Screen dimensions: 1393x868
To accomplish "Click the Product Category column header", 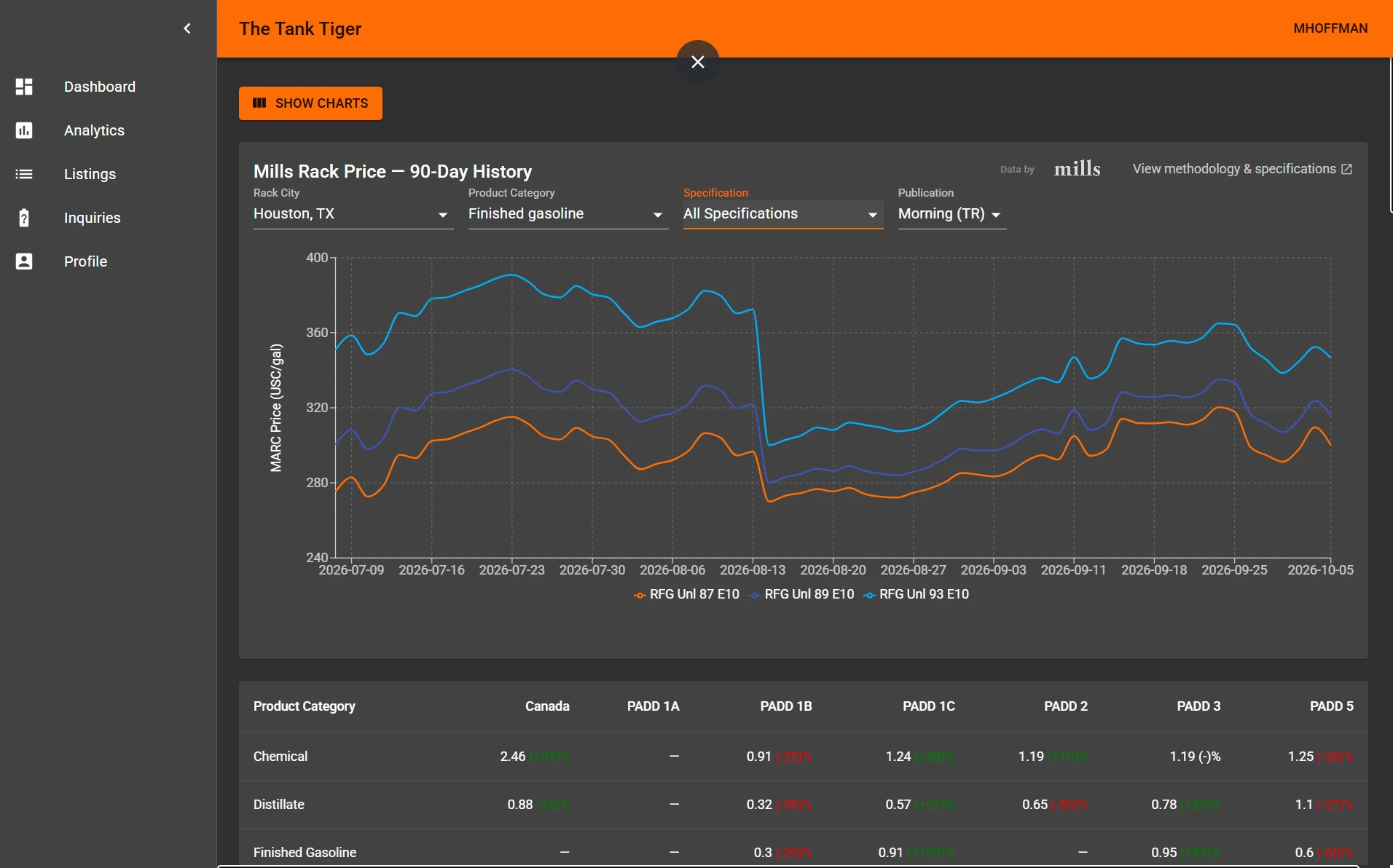I will (305, 706).
